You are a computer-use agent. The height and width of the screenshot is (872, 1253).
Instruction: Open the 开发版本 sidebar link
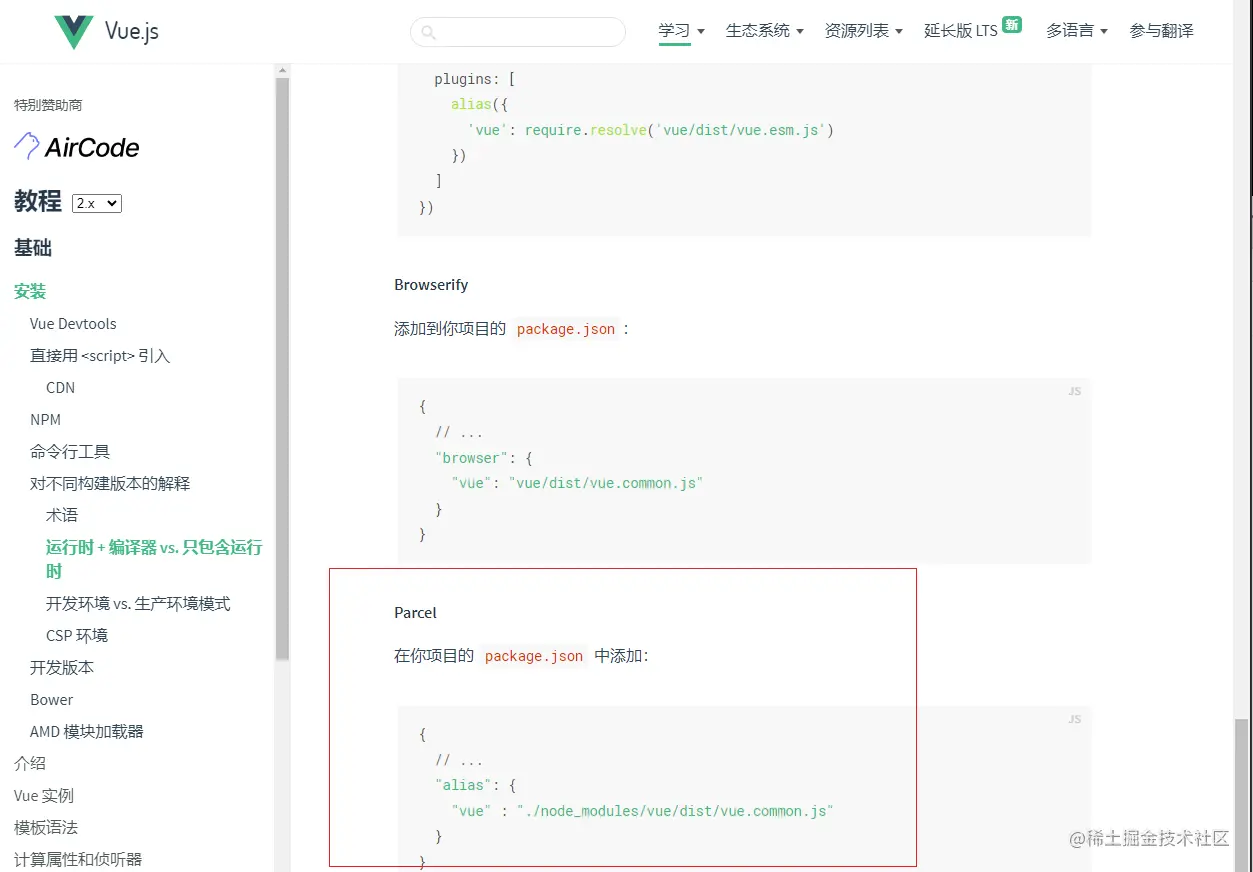pyautogui.click(x=62, y=667)
